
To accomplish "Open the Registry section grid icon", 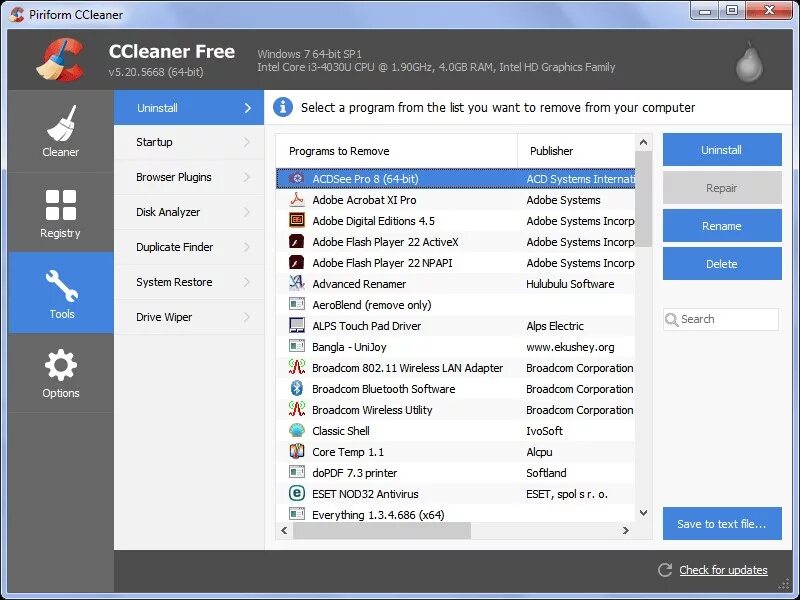I will coord(61,205).
